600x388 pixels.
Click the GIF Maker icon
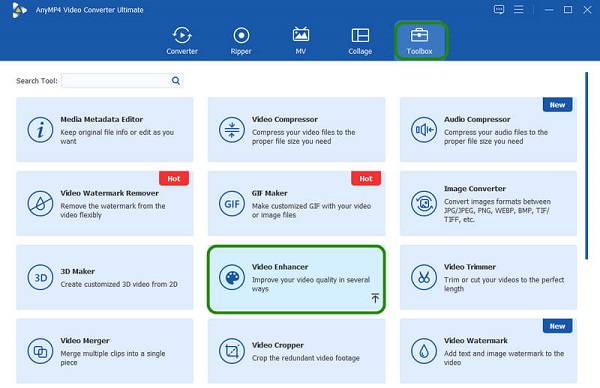[232, 204]
